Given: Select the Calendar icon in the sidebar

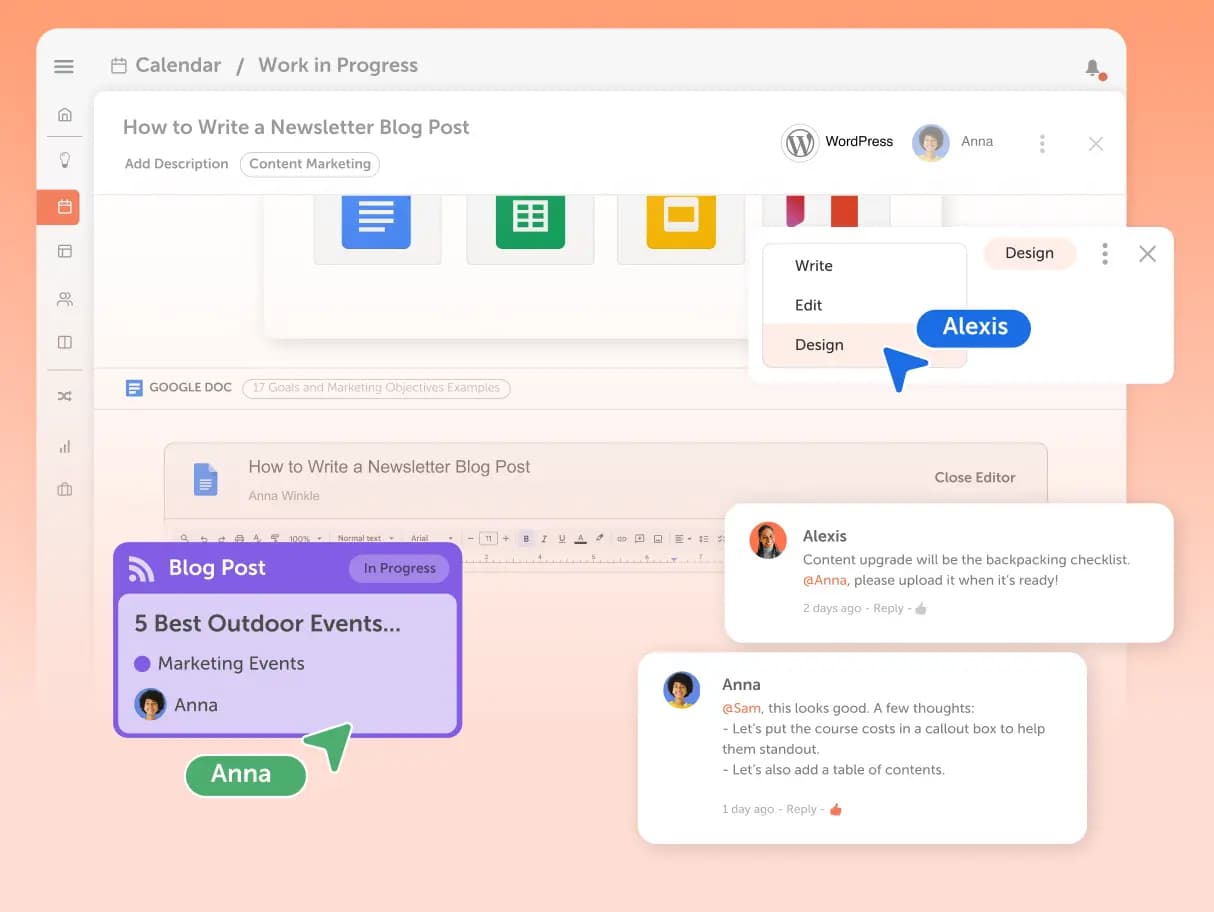Looking at the screenshot, I should coord(64,207).
